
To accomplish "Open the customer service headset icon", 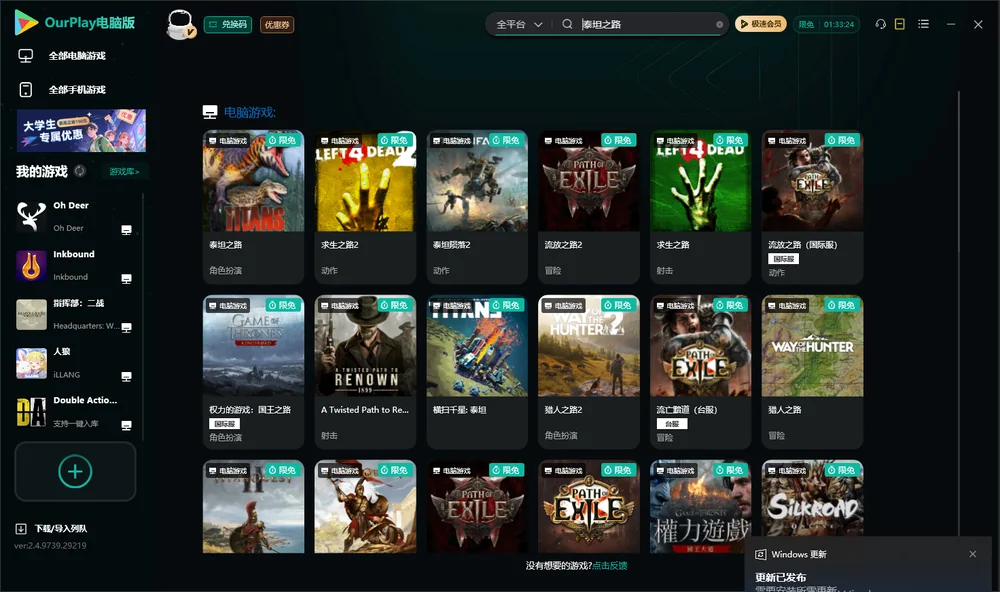I will click(x=880, y=24).
